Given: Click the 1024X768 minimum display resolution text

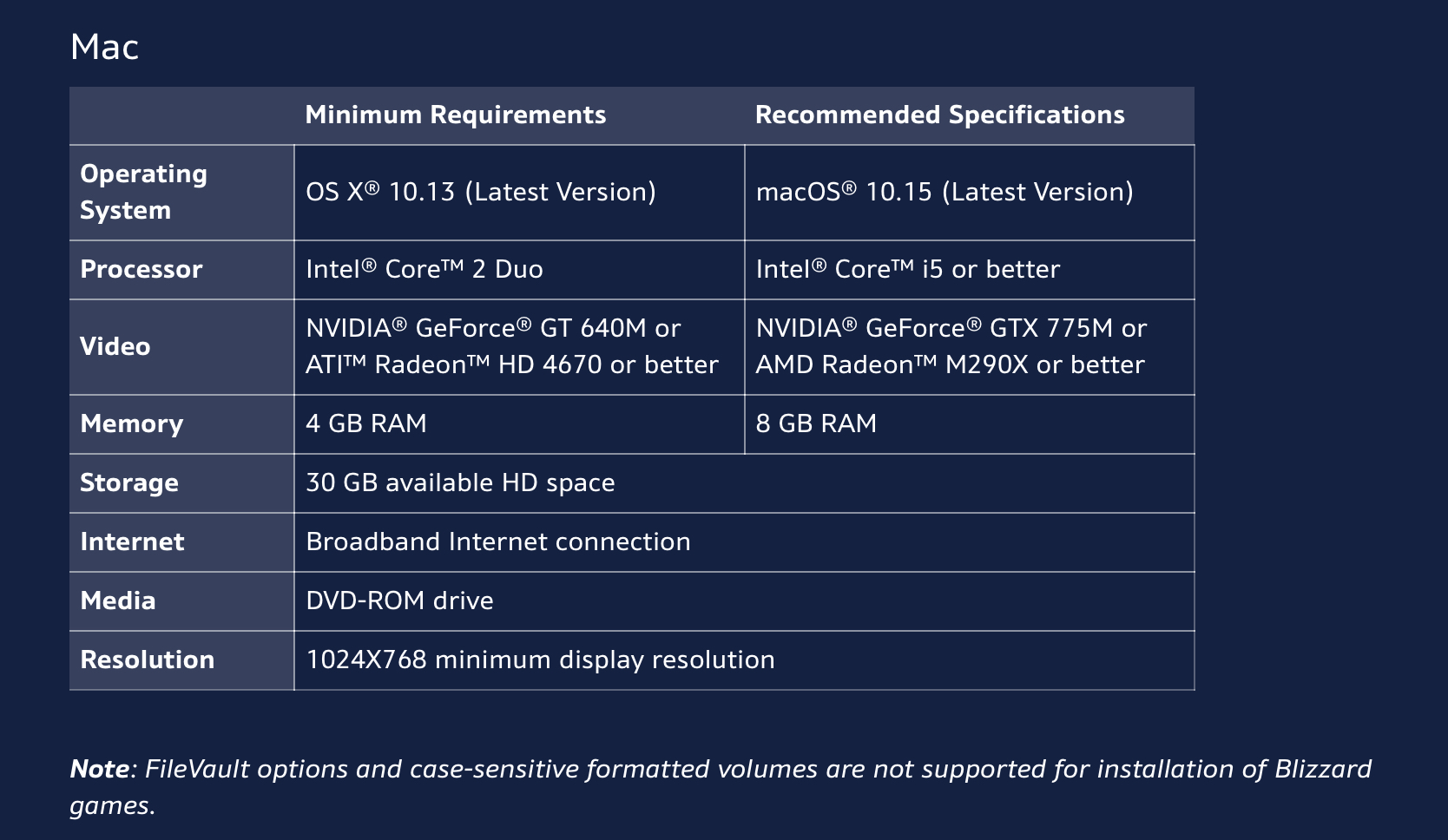Looking at the screenshot, I should pos(540,660).
